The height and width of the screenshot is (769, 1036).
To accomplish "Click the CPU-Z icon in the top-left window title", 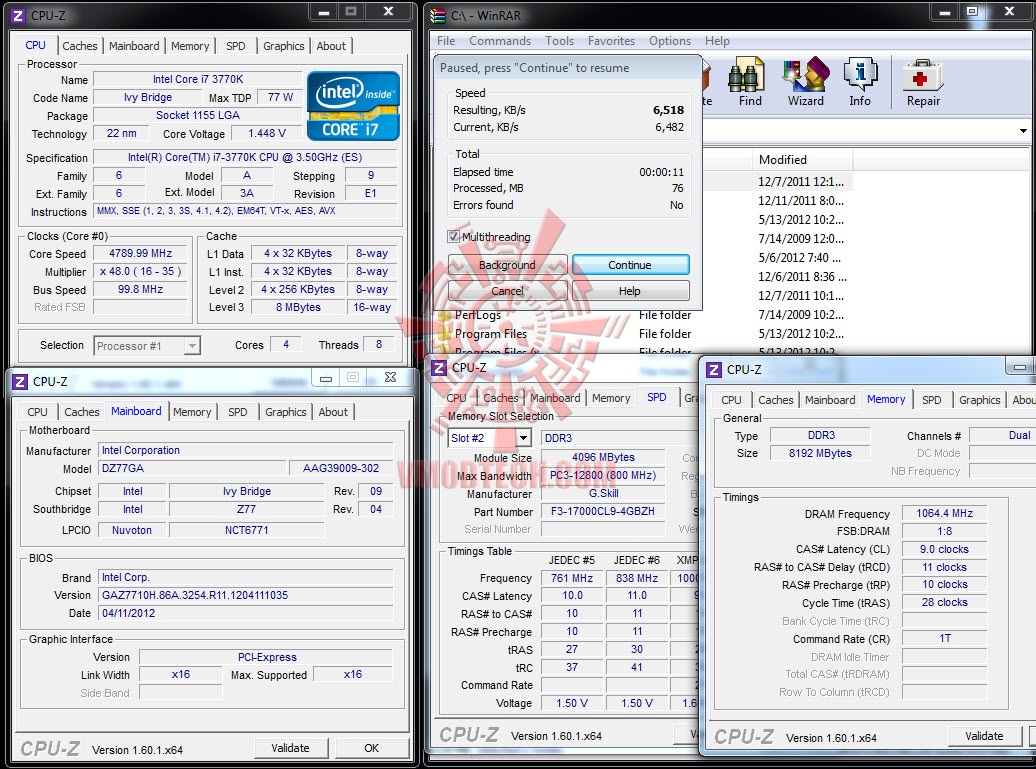I will [x=19, y=15].
